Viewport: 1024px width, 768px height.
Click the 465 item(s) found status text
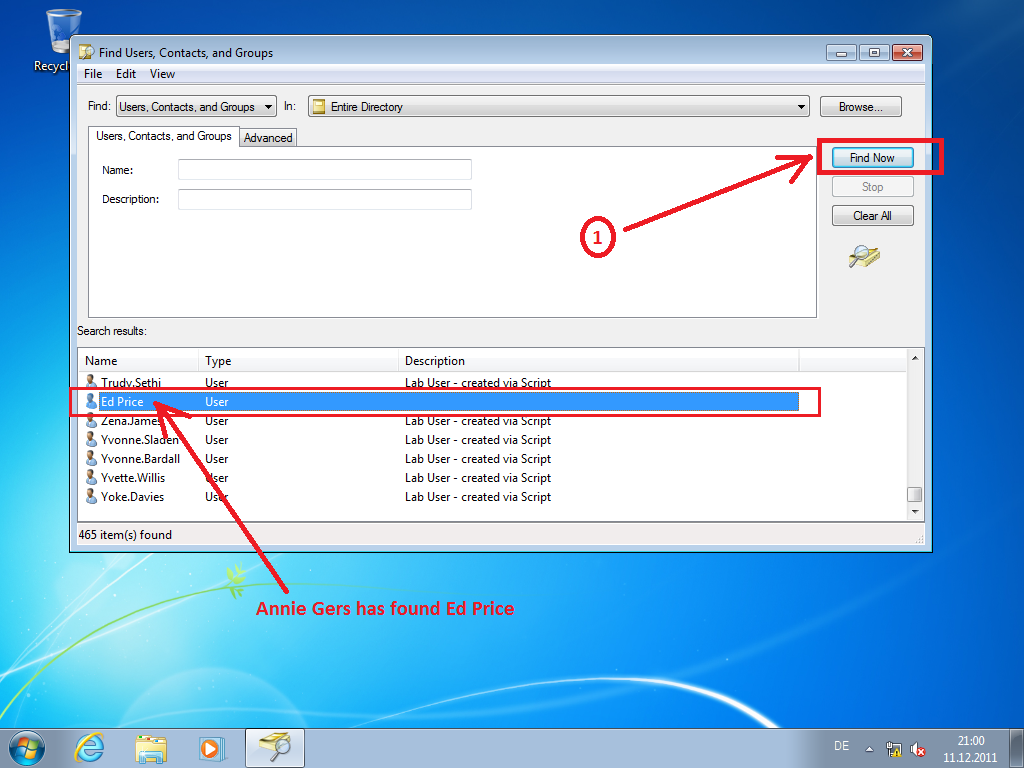pyautogui.click(x=125, y=534)
